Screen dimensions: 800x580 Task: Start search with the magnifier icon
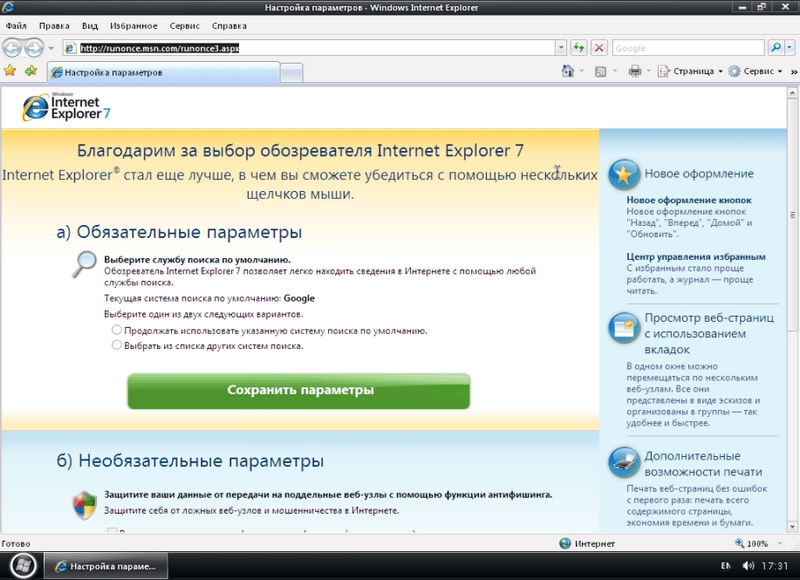[776, 48]
